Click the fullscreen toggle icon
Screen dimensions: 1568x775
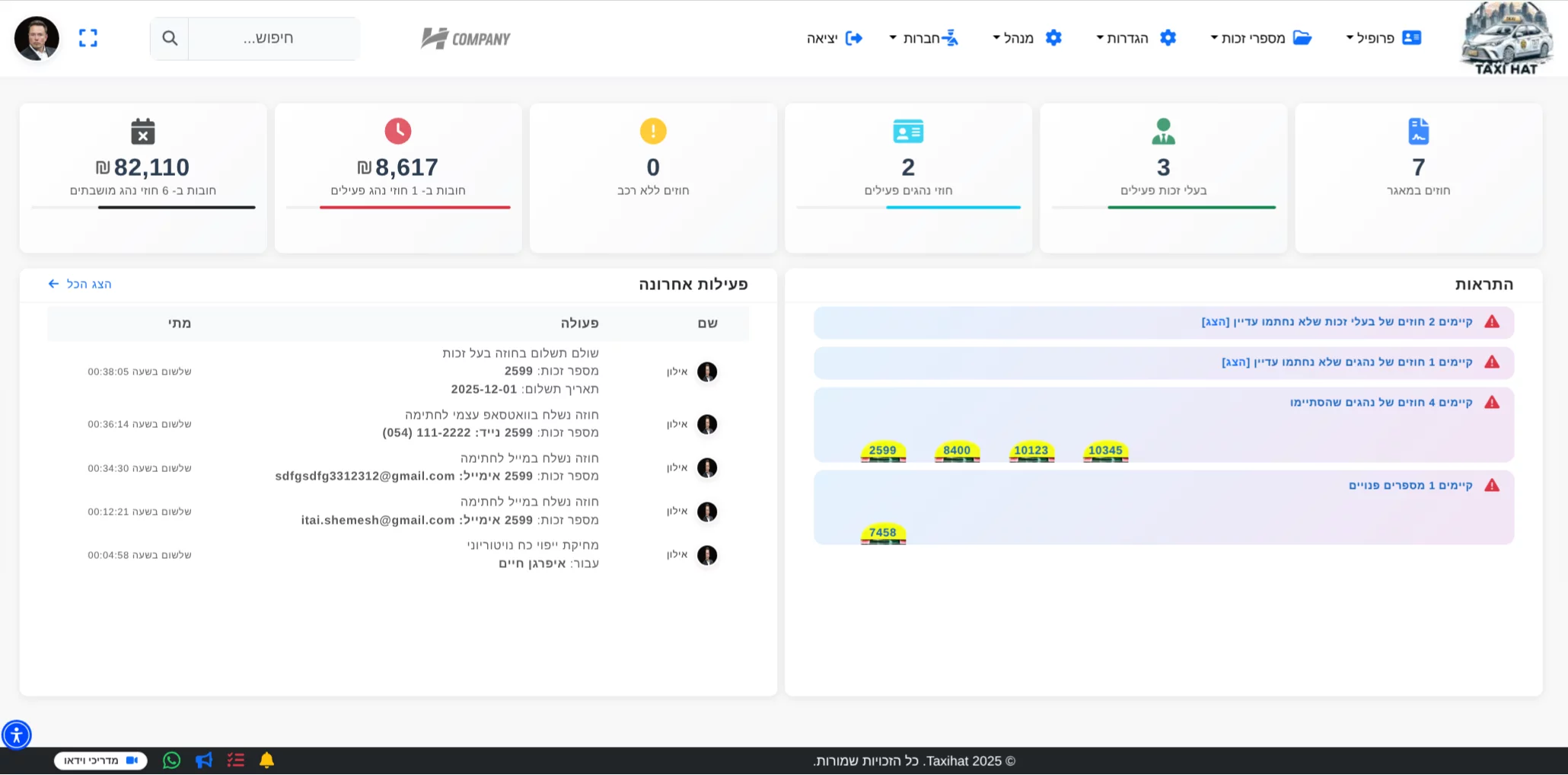[x=88, y=38]
